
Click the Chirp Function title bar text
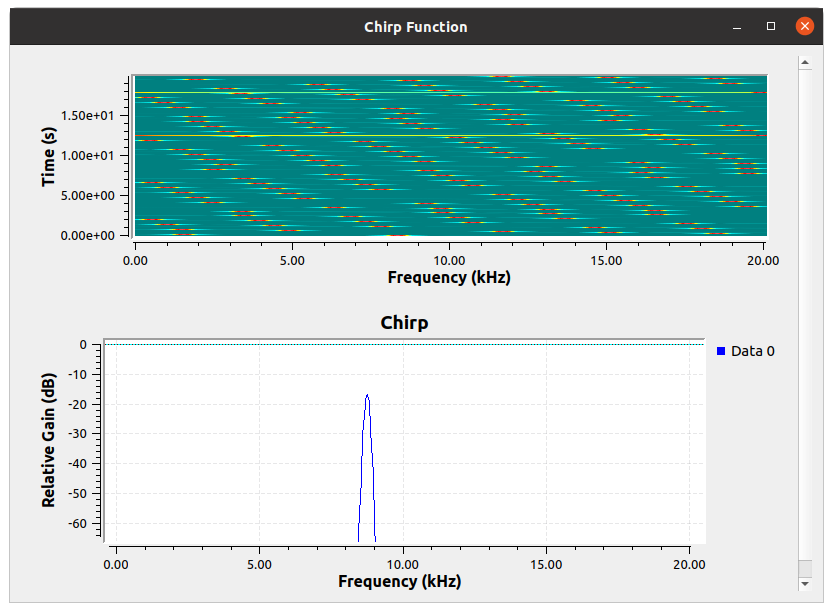point(415,27)
